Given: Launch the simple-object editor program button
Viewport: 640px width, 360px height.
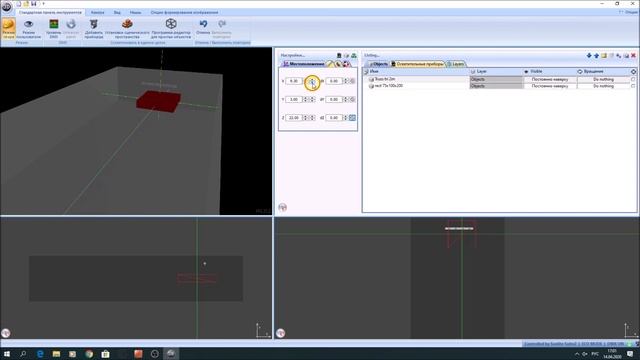Looking at the screenshot, I should click(x=171, y=29).
